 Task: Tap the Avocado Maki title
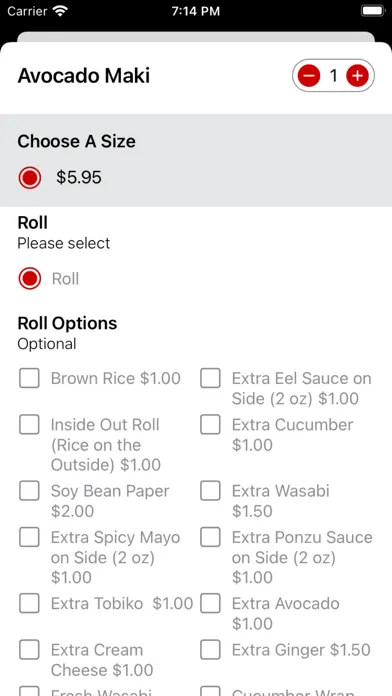[x=84, y=76]
